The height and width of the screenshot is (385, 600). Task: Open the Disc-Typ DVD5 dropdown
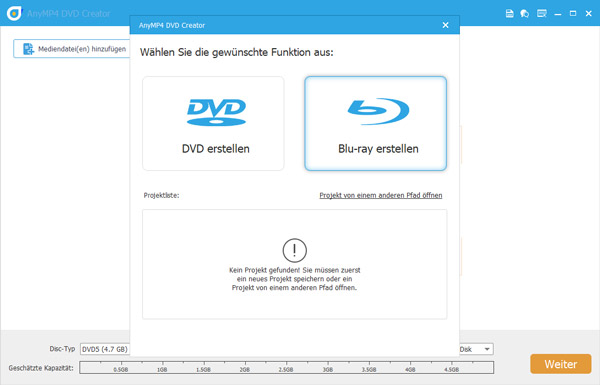(x=105, y=349)
